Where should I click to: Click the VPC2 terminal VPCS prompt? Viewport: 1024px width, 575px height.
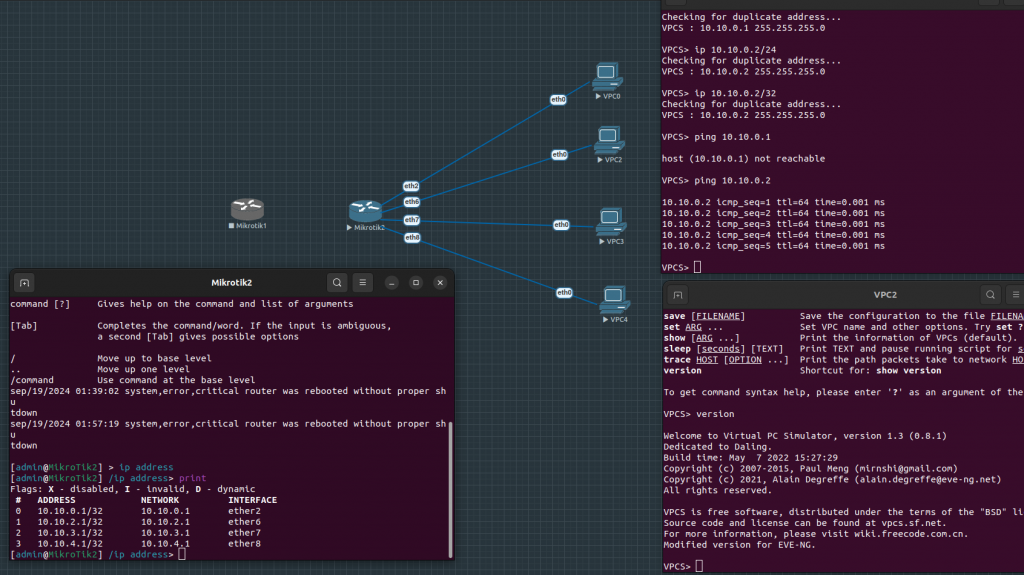tap(683, 567)
